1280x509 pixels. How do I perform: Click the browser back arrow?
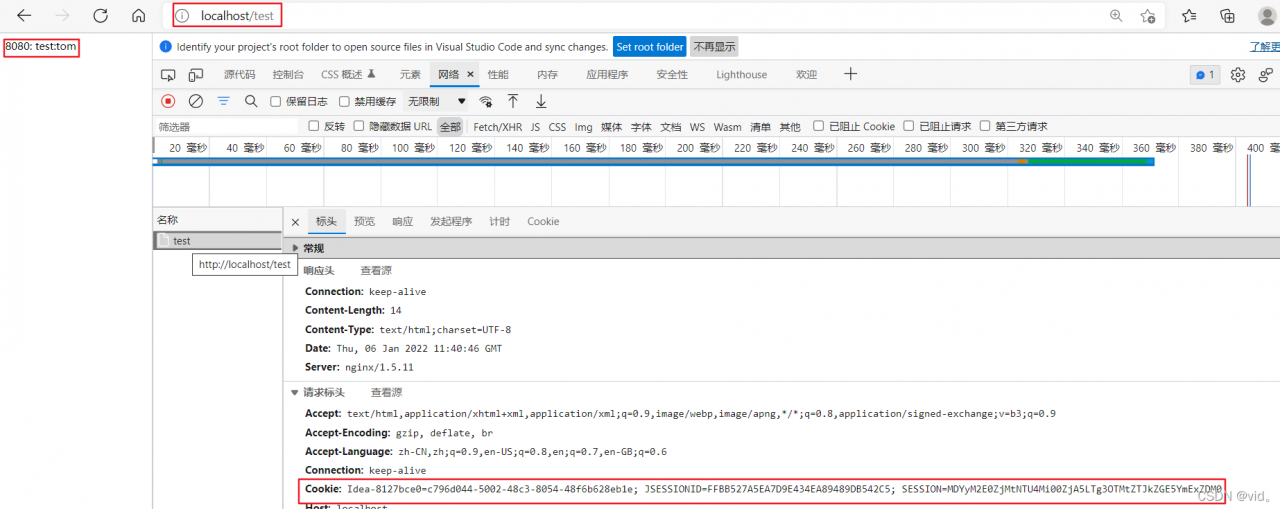pos(24,16)
